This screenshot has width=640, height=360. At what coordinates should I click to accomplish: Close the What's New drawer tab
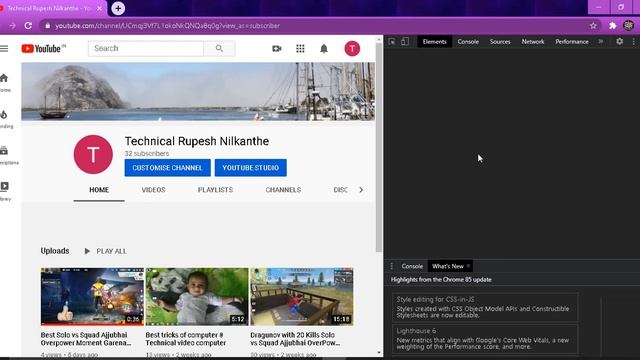(x=468, y=266)
